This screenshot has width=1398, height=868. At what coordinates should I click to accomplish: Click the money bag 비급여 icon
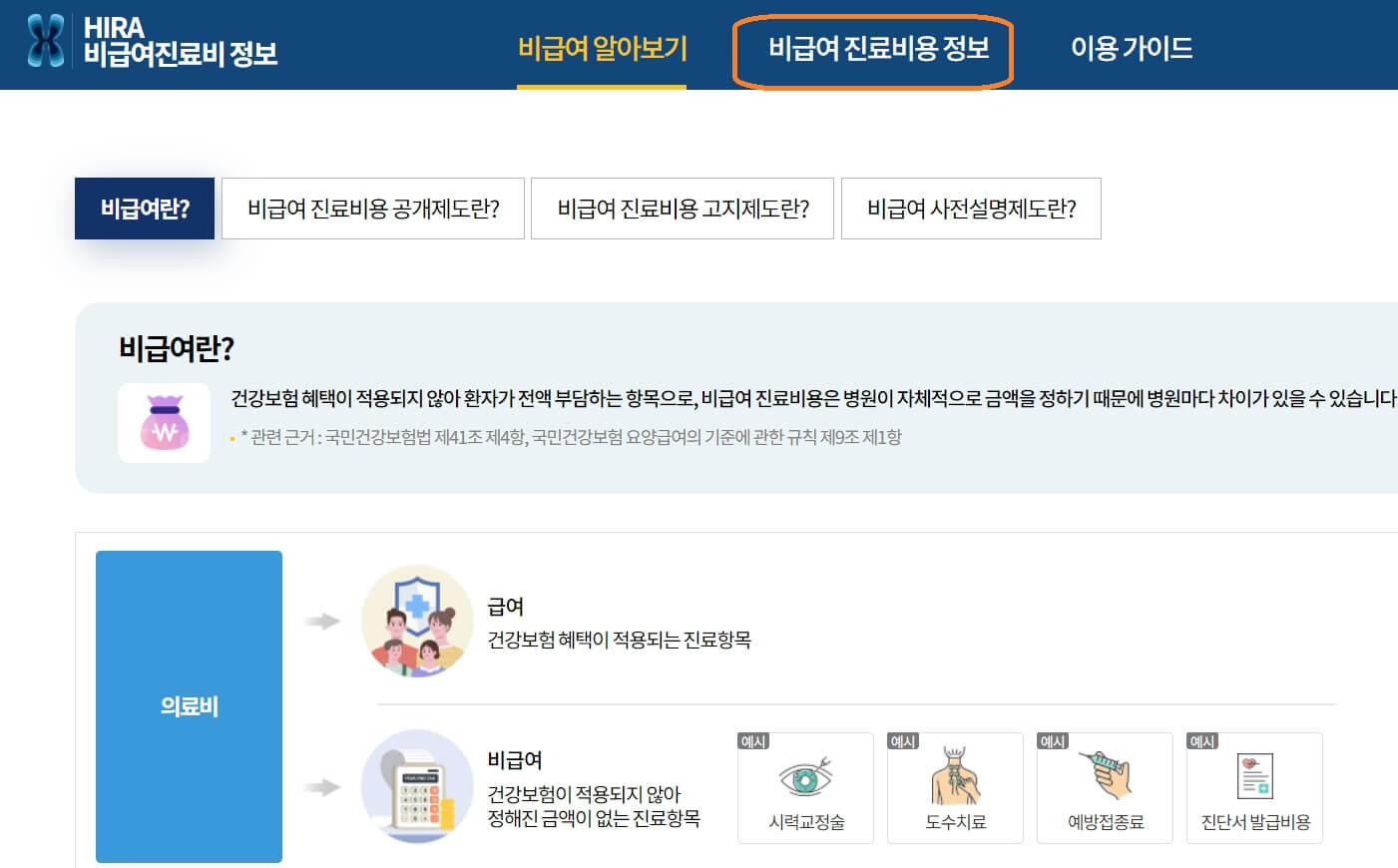(x=163, y=423)
